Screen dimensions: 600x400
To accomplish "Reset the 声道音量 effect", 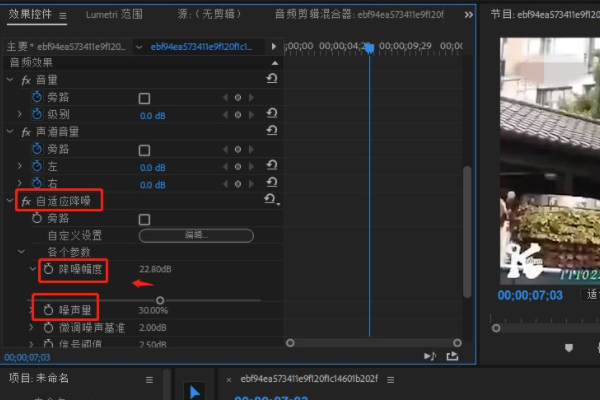I will tap(272, 131).
